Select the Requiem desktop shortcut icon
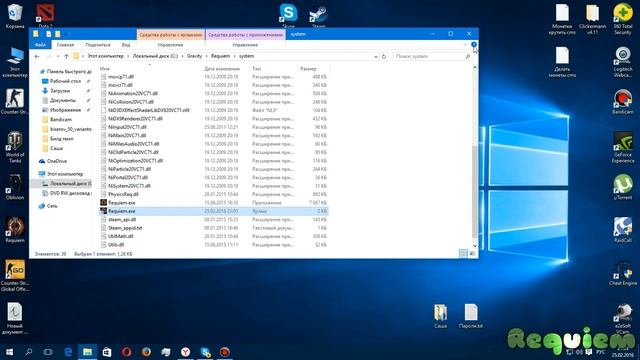This screenshot has width=640, height=360. [x=15, y=230]
